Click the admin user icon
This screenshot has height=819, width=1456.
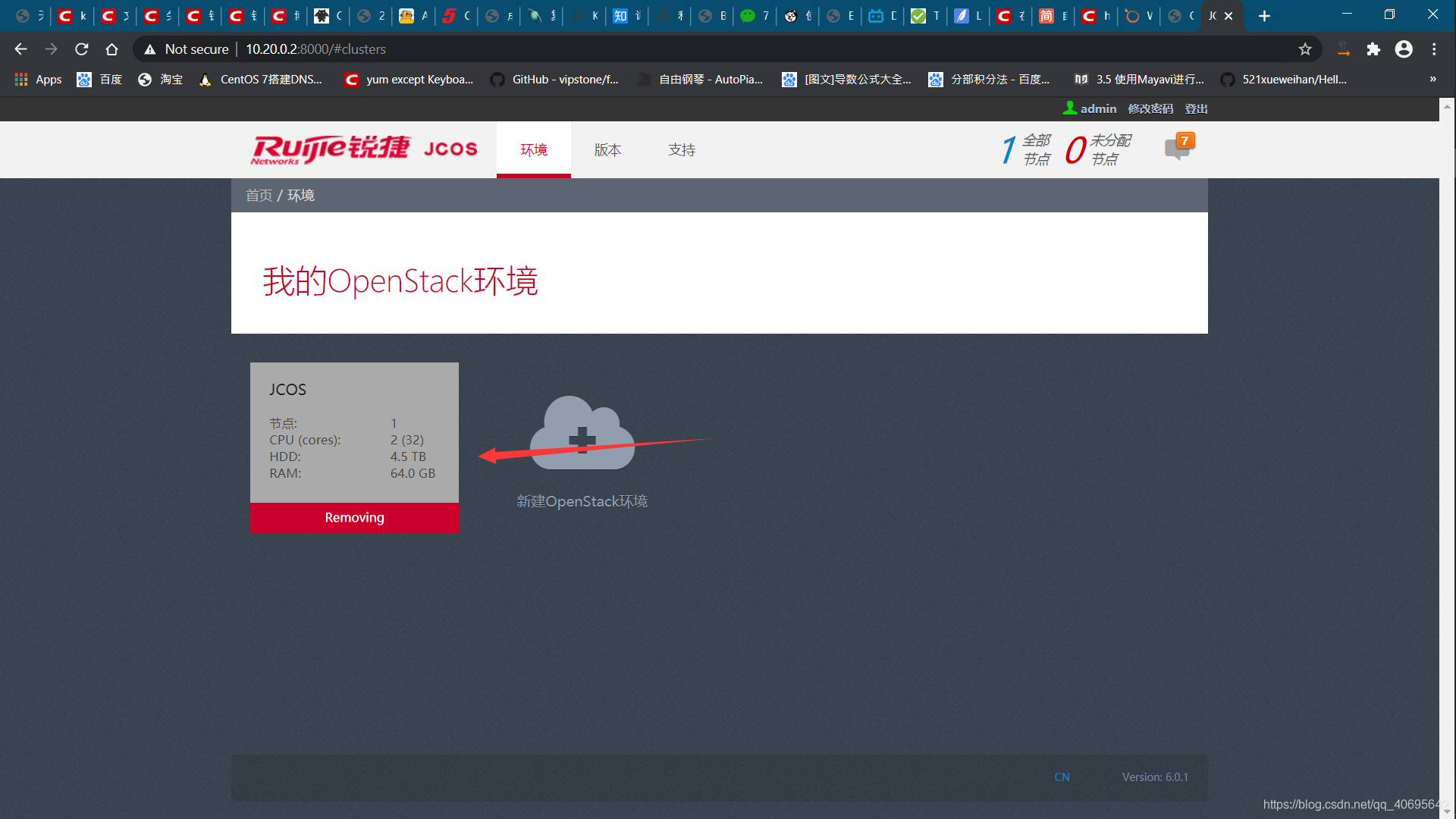(1069, 108)
